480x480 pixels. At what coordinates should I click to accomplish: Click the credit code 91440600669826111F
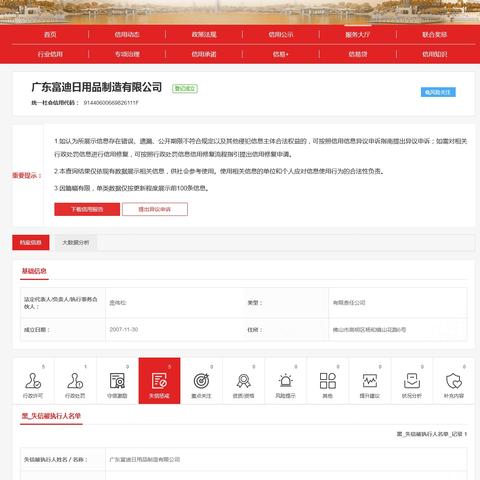pos(111,103)
